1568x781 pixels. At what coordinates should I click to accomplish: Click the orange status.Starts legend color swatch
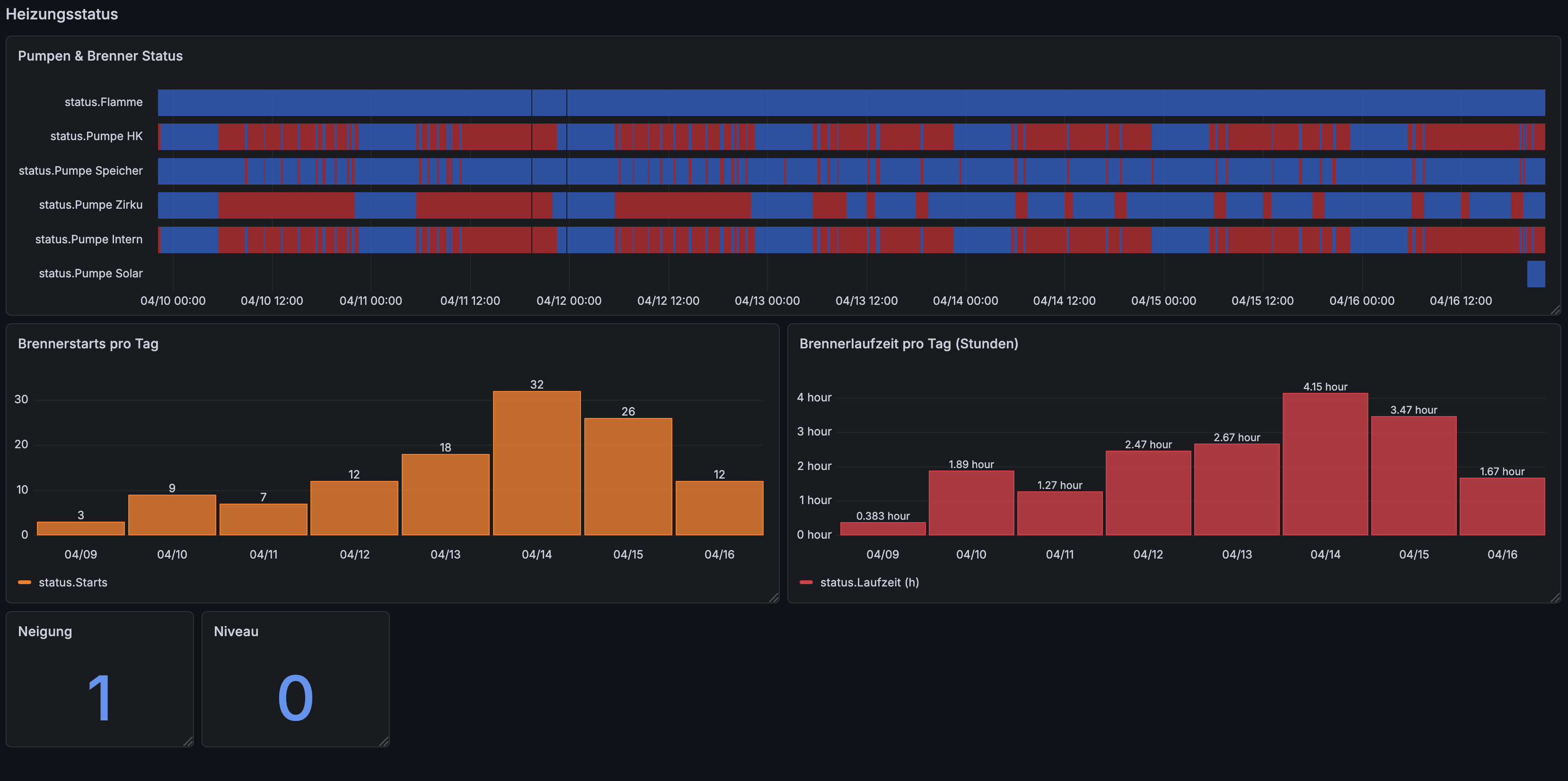coord(24,583)
